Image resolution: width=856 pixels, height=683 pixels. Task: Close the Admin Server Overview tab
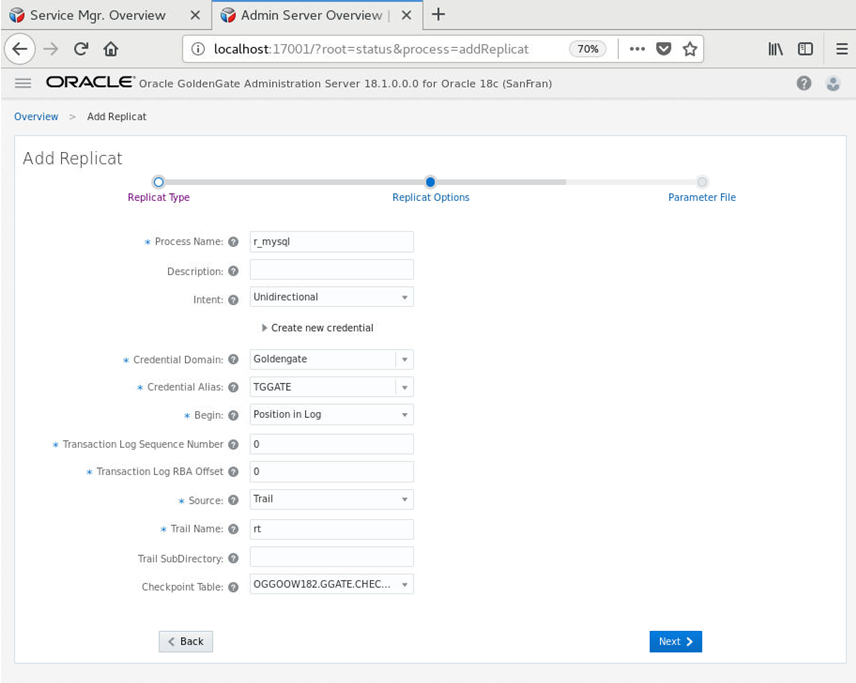click(x=406, y=15)
